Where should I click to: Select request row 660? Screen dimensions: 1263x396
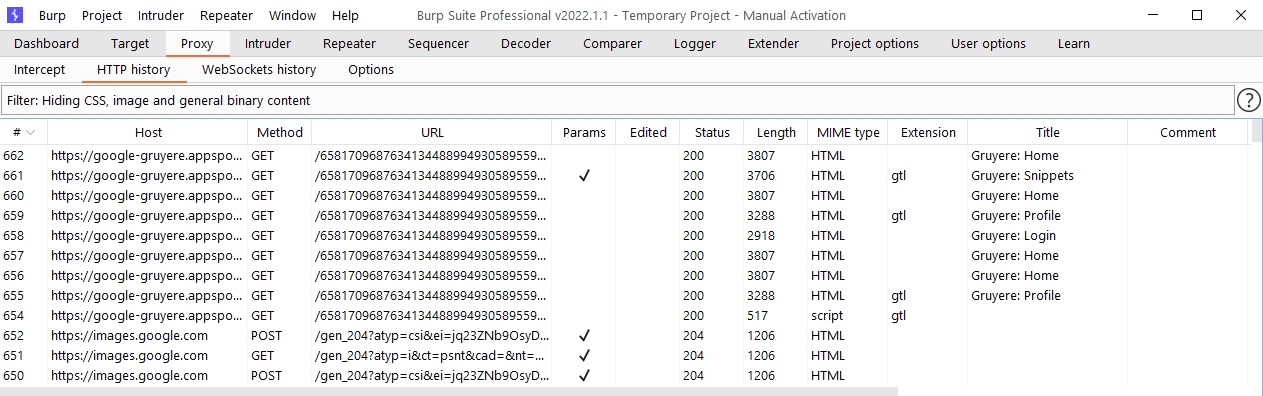[624, 195]
